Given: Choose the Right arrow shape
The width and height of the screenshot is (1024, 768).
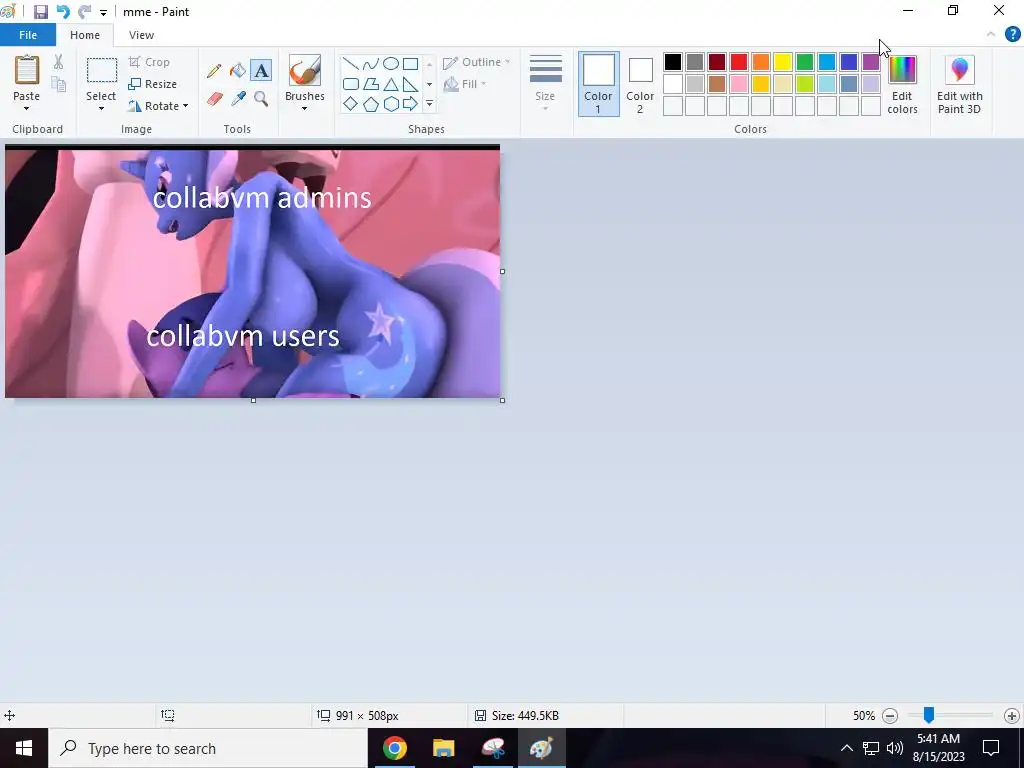Looking at the screenshot, I should (411, 104).
